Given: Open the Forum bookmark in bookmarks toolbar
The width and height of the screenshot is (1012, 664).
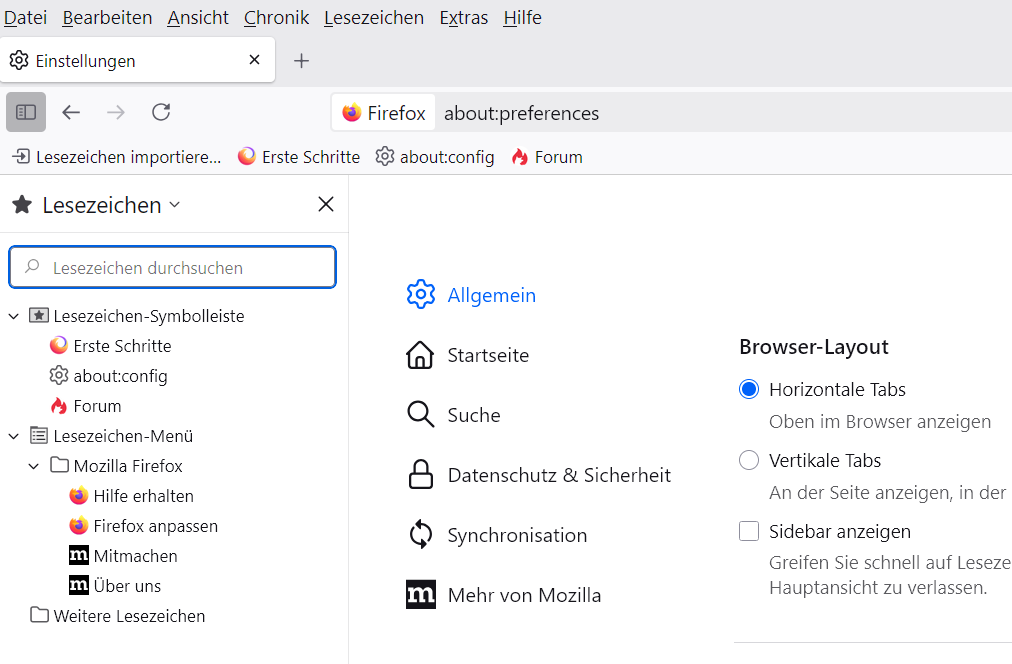Looking at the screenshot, I should pos(546,157).
